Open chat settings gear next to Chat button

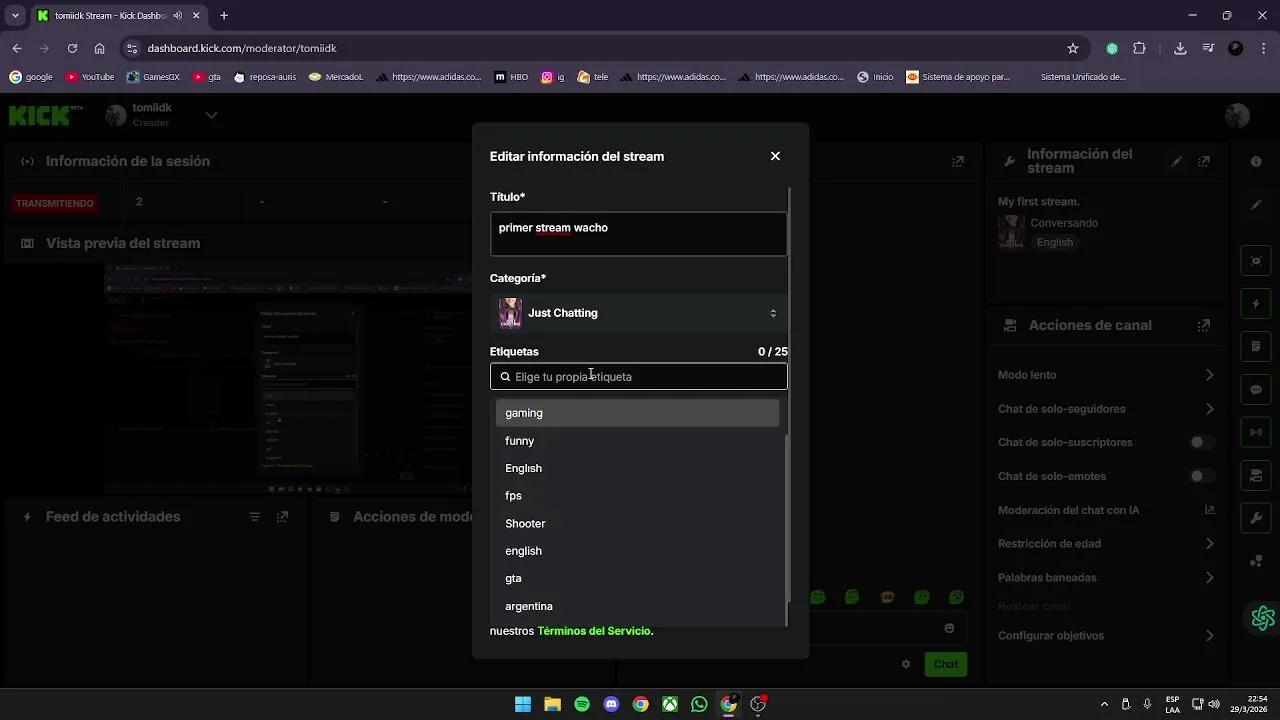pos(906,664)
